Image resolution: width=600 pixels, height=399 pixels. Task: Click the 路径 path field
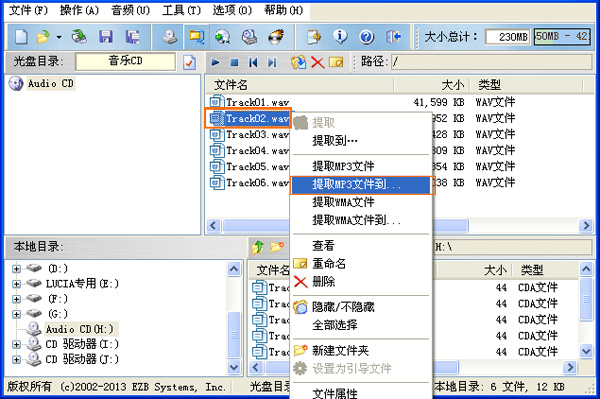tap(492, 62)
